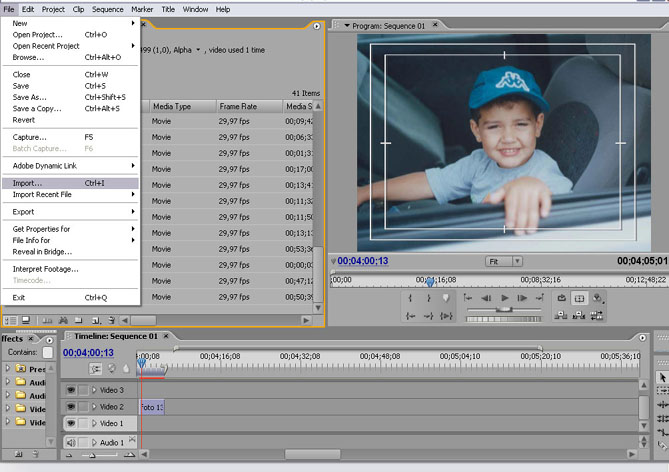The height and width of the screenshot is (472, 669).
Task: Toggle the Safe Margins button
Action: pyautogui.click(x=579, y=298)
